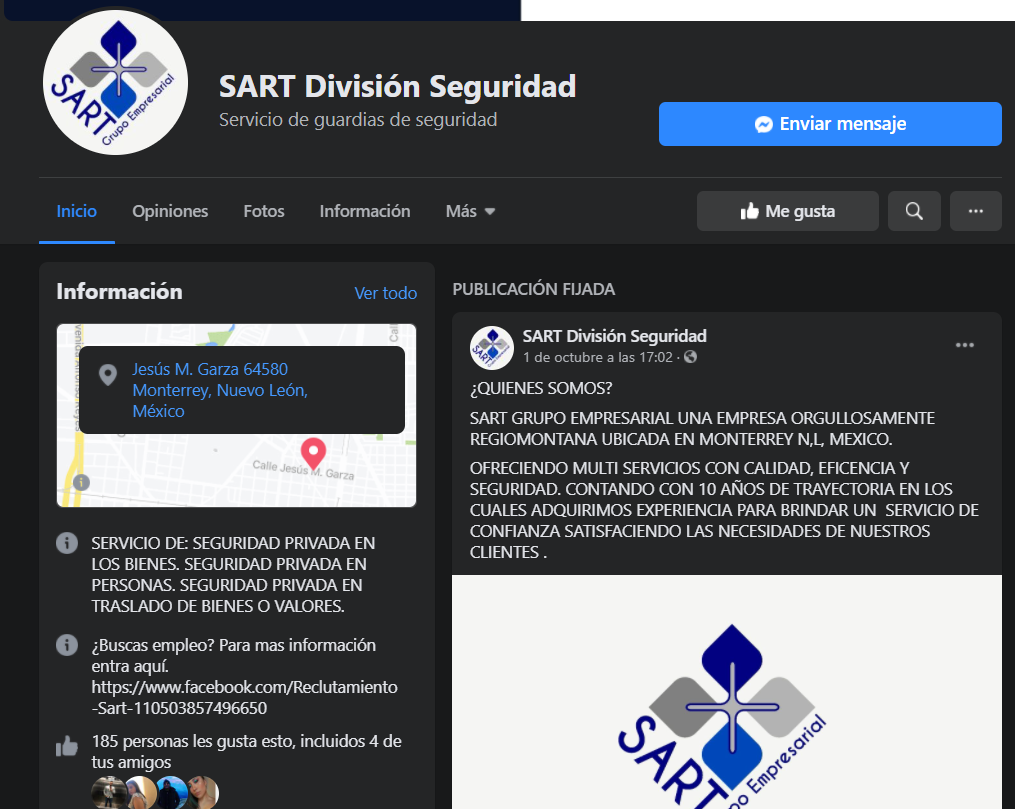Image resolution: width=1015 pixels, height=809 pixels.
Task: Like the page with Me gusta button
Action: 787,211
